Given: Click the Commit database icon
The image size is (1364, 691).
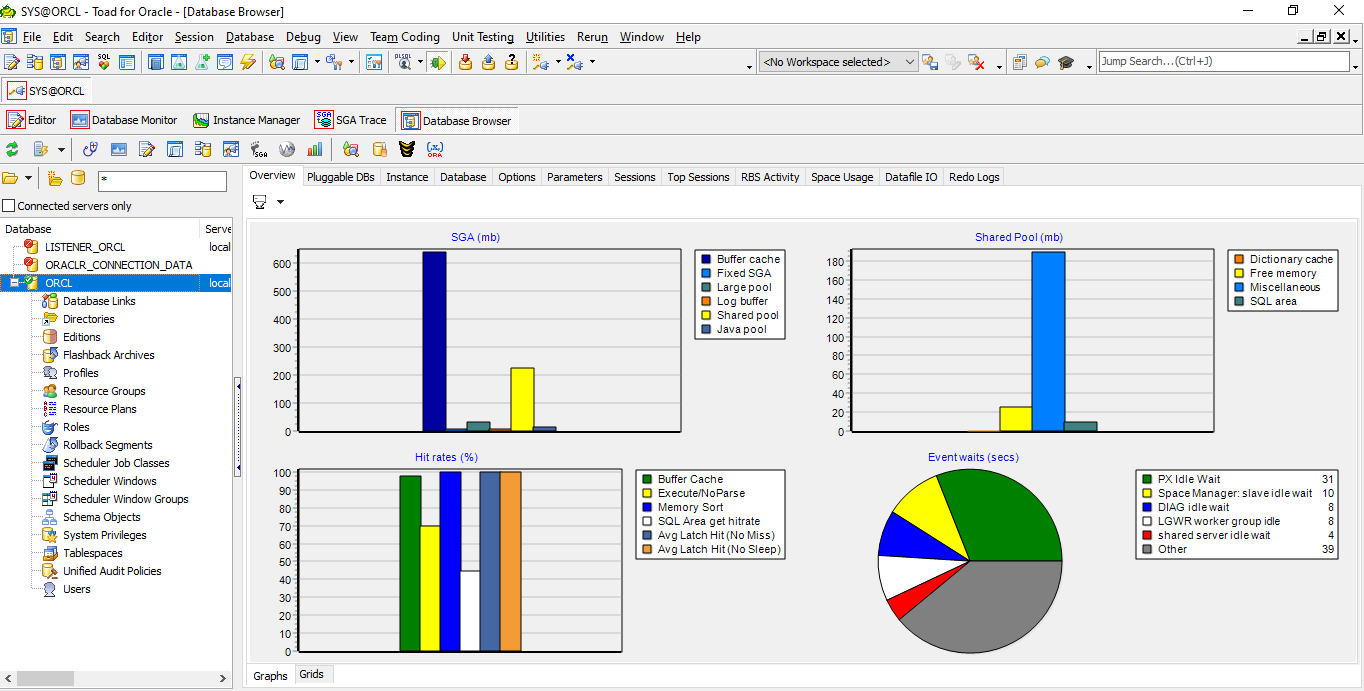Looking at the screenshot, I should [465, 62].
